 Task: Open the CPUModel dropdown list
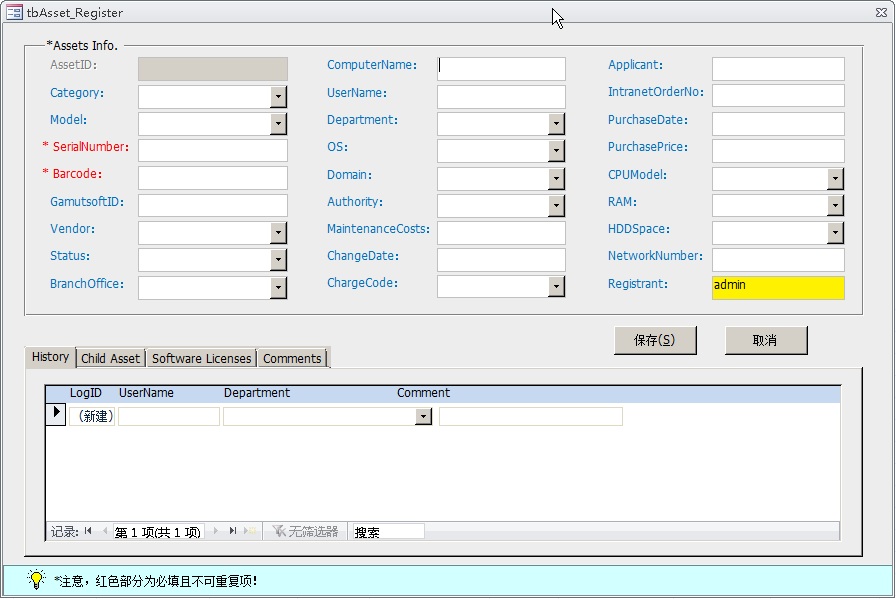coord(835,179)
